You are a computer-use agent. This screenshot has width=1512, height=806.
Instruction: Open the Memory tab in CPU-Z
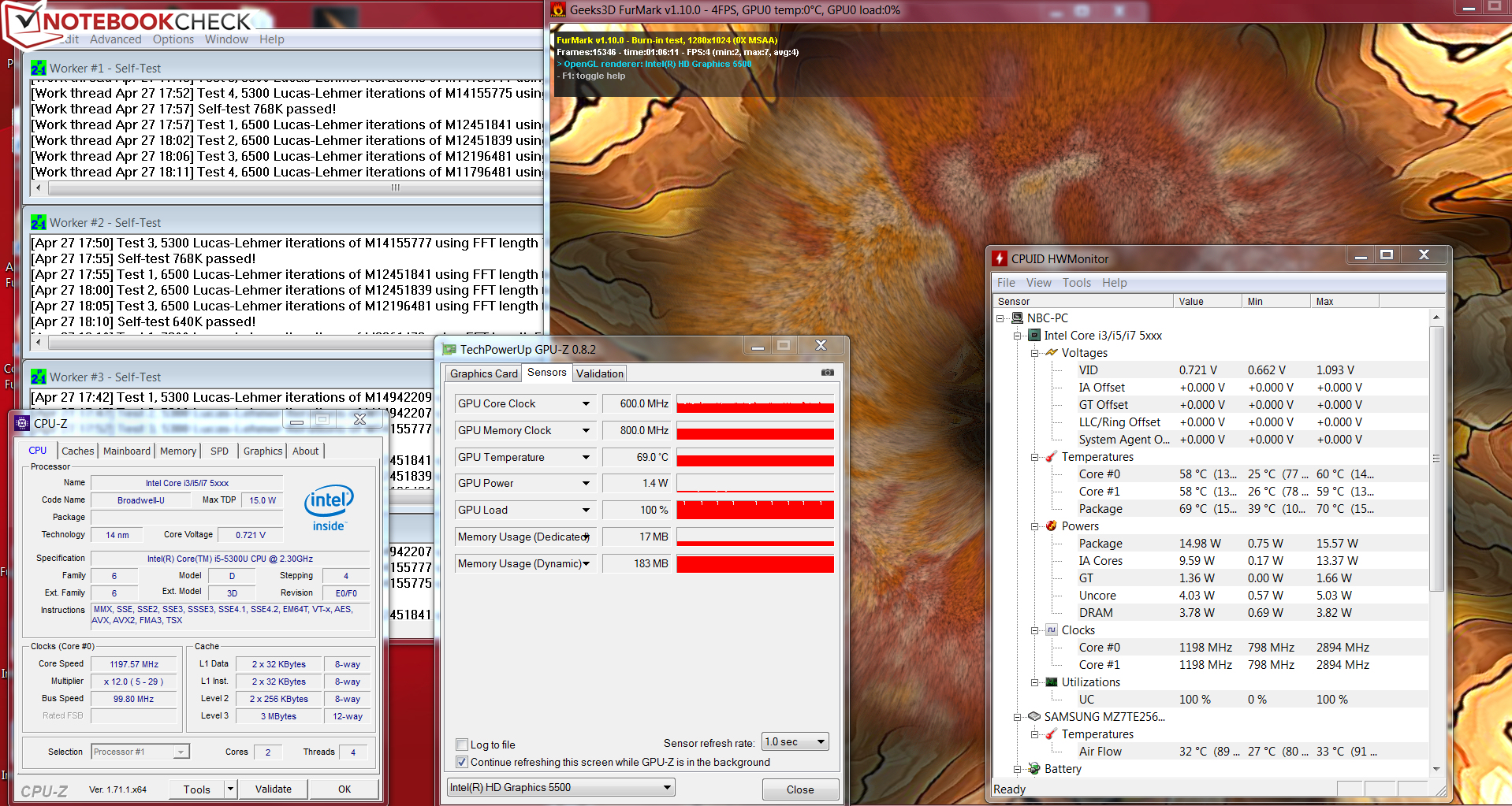pos(178,451)
